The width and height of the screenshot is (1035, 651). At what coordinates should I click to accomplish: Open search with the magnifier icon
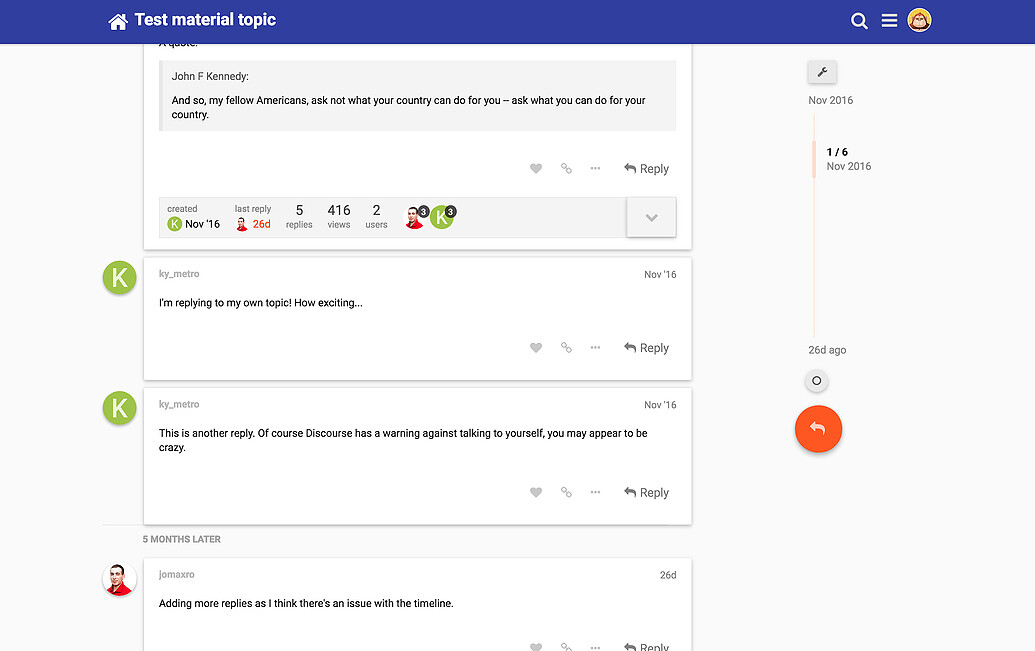tap(859, 21)
